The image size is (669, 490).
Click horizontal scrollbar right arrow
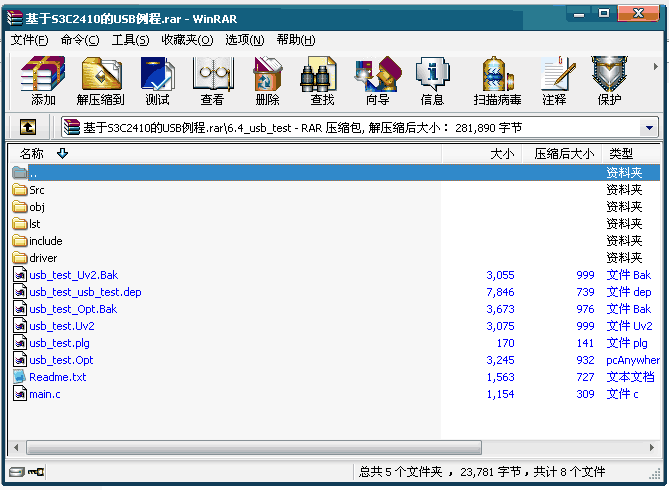(652, 447)
